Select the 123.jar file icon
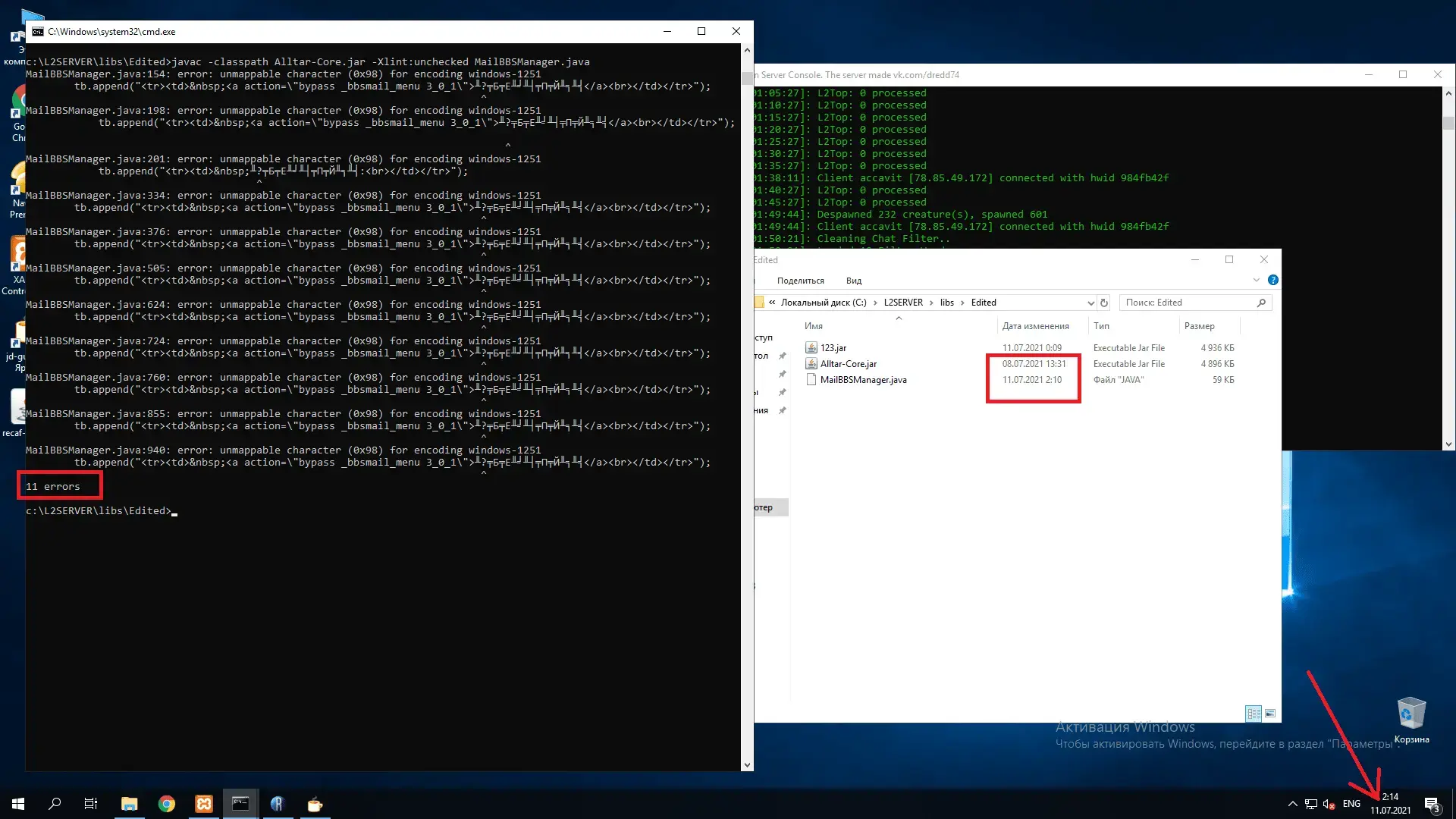 coord(811,348)
